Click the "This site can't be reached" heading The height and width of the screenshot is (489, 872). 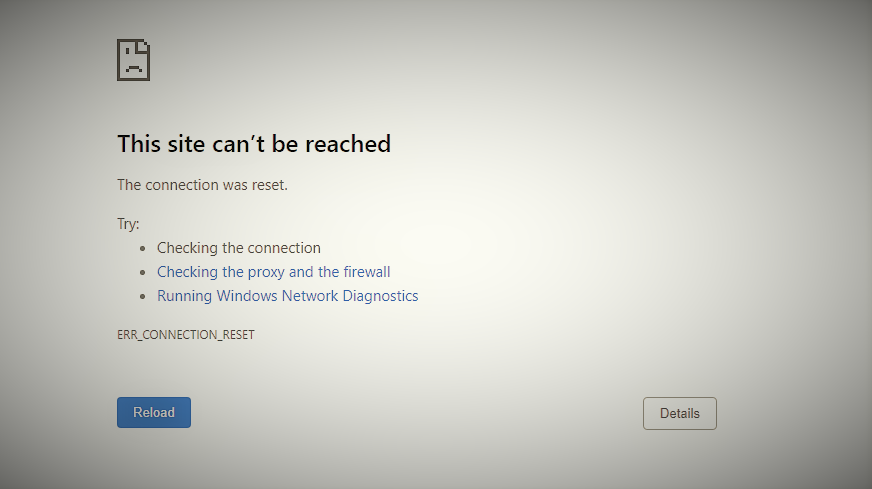[x=254, y=144]
